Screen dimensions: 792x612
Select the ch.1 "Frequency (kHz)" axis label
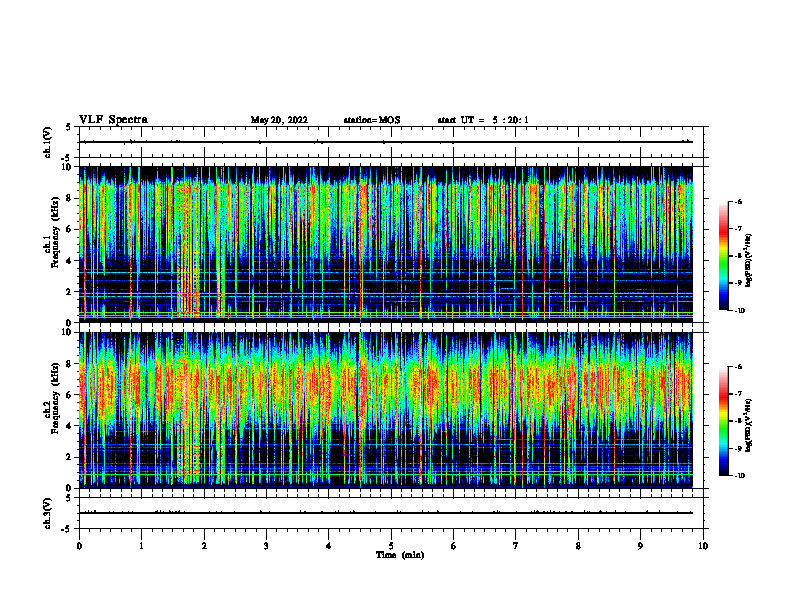click(56, 232)
